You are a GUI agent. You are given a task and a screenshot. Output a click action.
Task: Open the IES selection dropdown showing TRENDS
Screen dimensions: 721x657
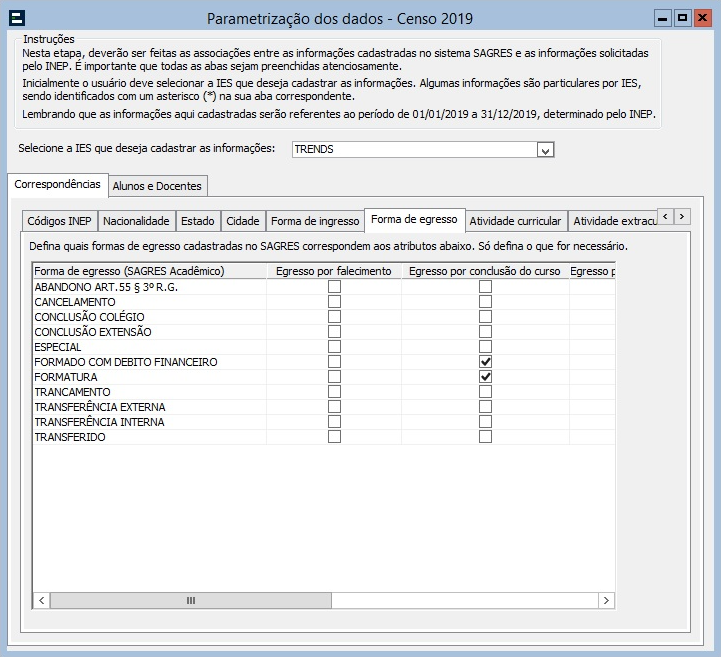pos(545,150)
